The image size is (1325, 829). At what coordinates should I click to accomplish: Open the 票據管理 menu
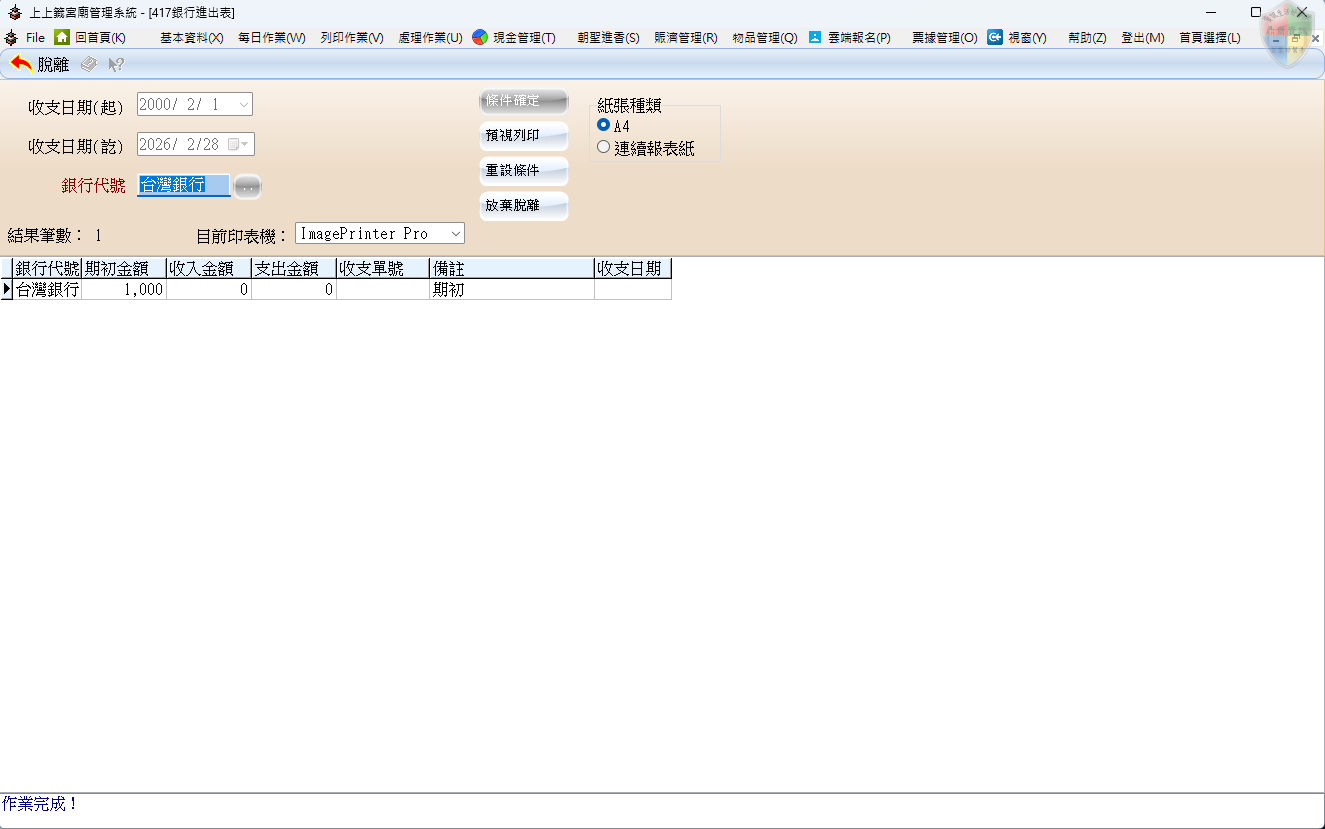(x=944, y=38)
